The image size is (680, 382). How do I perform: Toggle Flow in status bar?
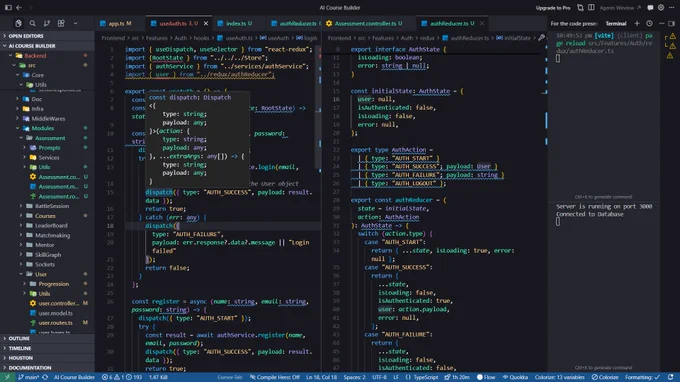click(x=486, y=377)
